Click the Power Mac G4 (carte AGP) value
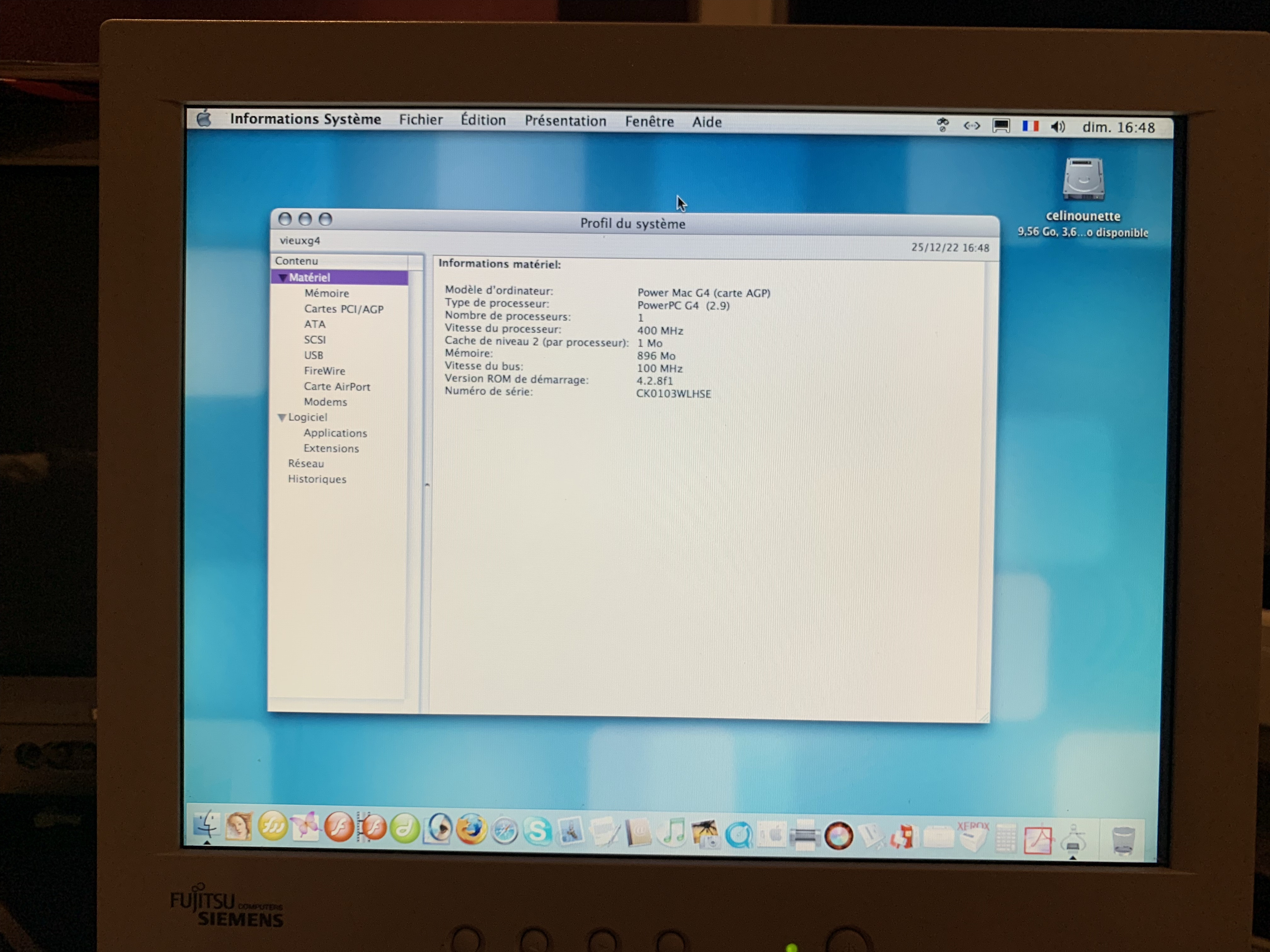 click(x=704, y=293)
